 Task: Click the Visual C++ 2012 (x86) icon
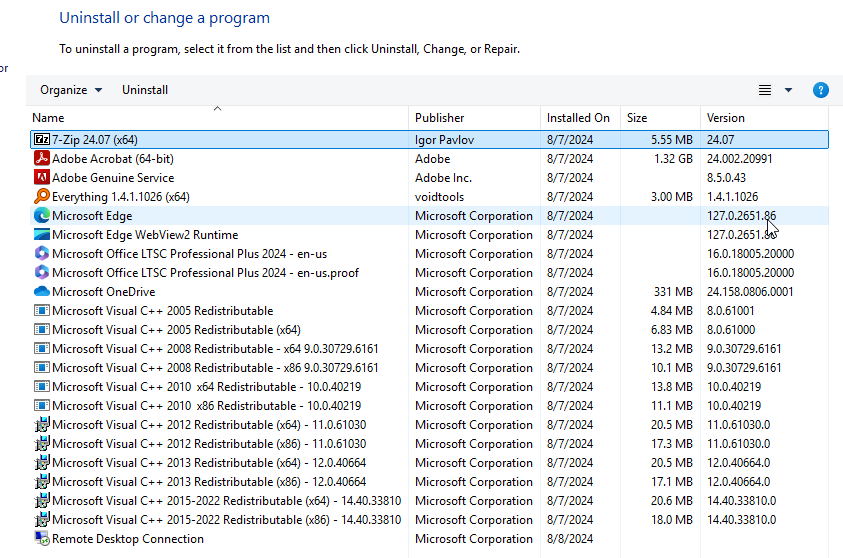click(42, 443)
